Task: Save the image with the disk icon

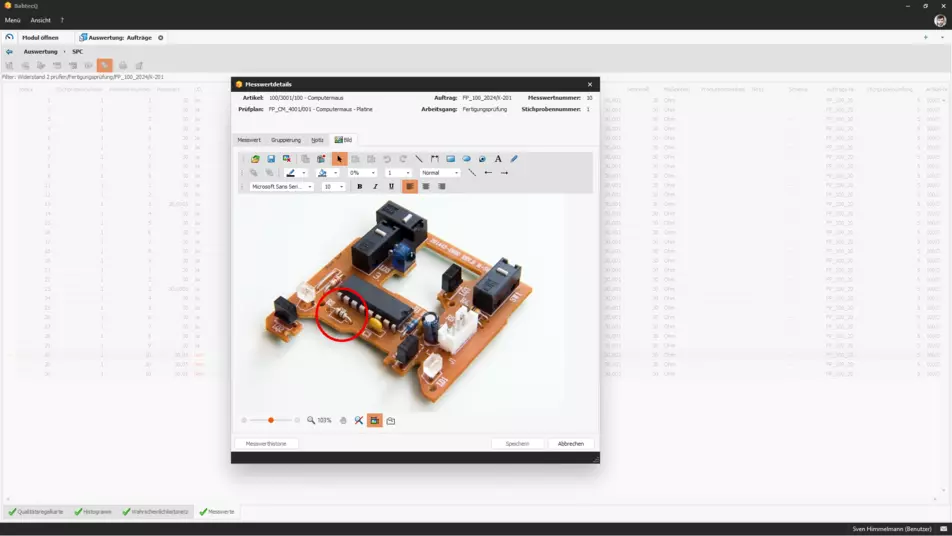Action: coord(271,159)
